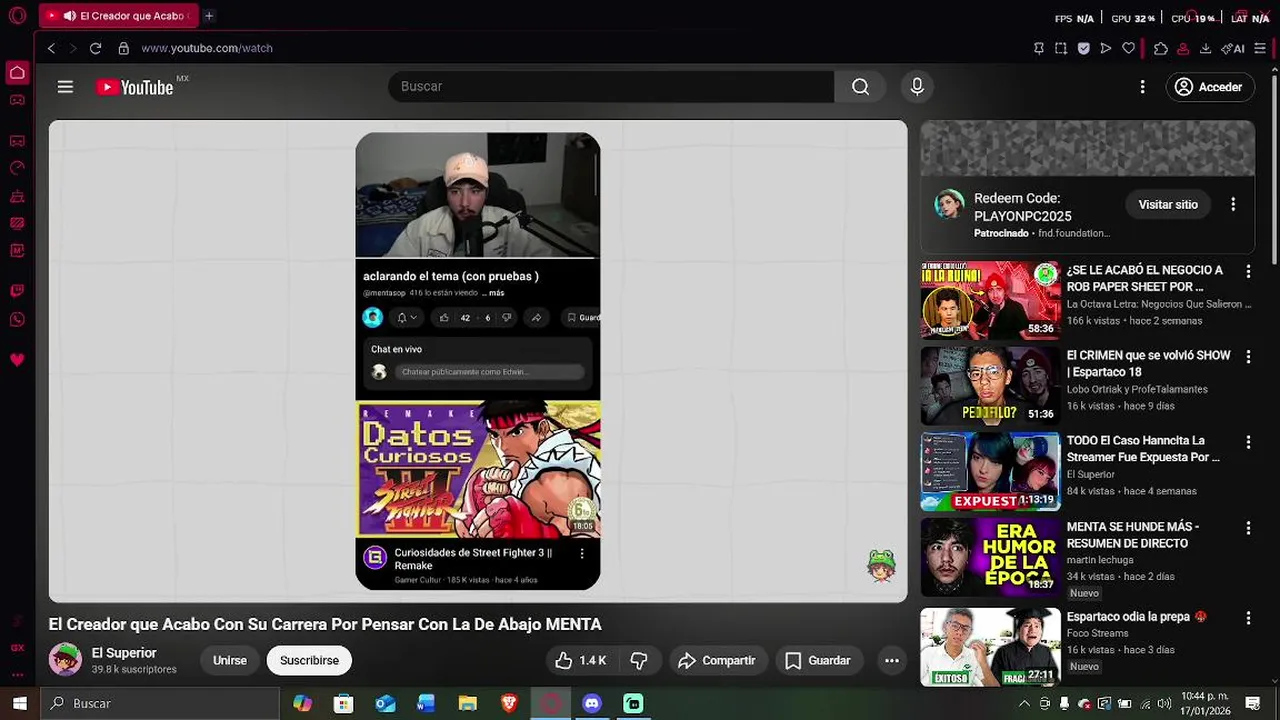This screenshot has height=720, width=1280.
Task: Open Opera GX menu logo at top-left
Action: click(x=17, y=16)
